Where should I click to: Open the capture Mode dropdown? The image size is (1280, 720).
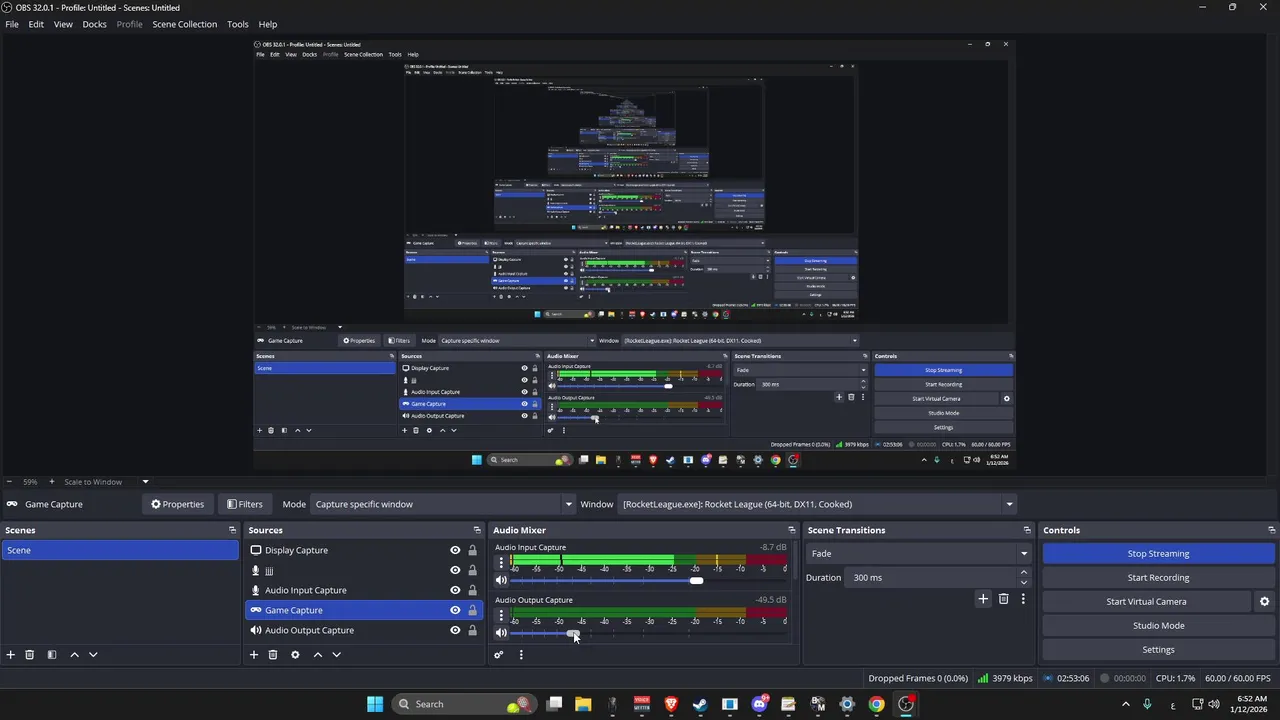pyautogui.click(x=442, y=504)
